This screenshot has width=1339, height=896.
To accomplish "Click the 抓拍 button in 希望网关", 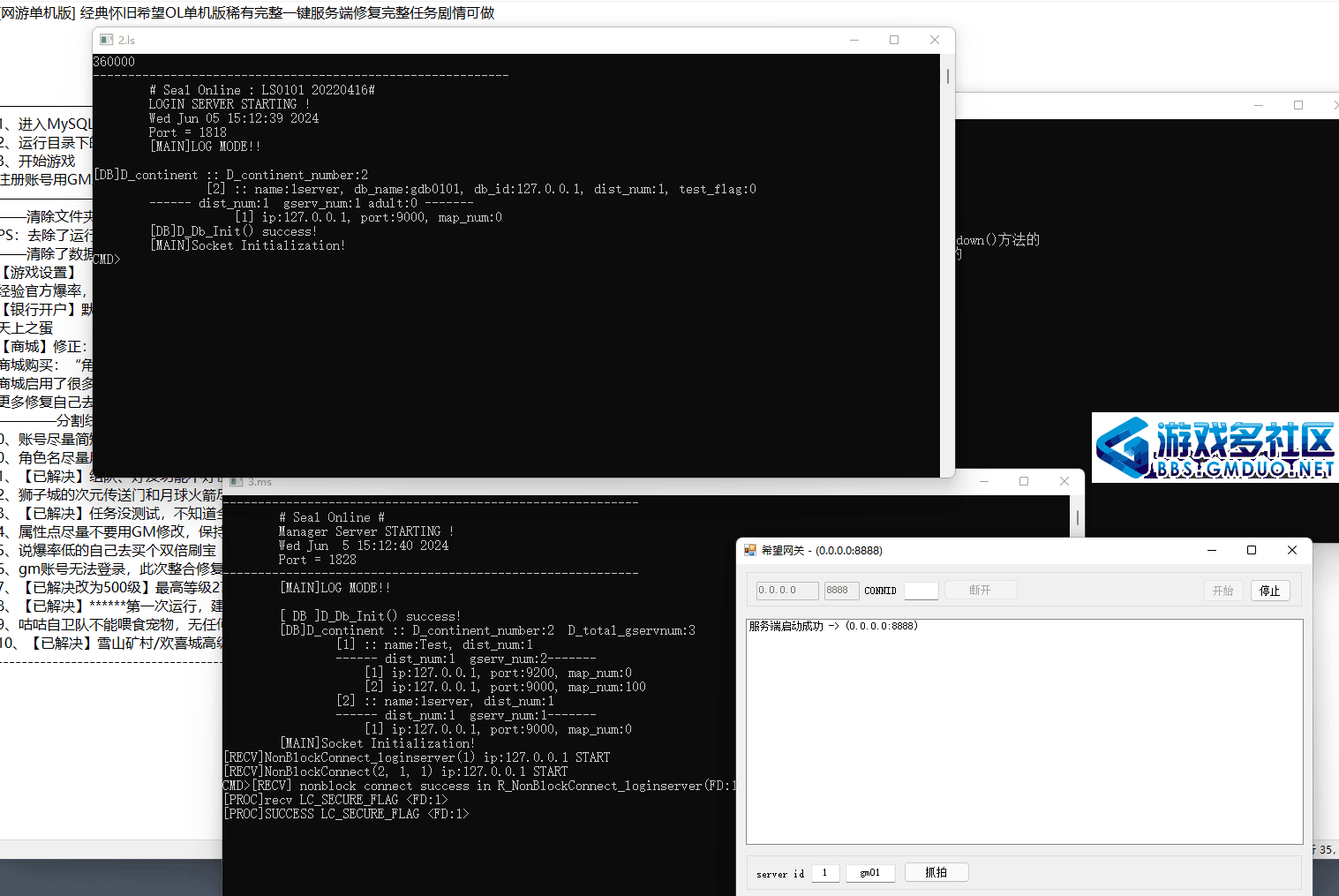I will (x=937, y=872).
